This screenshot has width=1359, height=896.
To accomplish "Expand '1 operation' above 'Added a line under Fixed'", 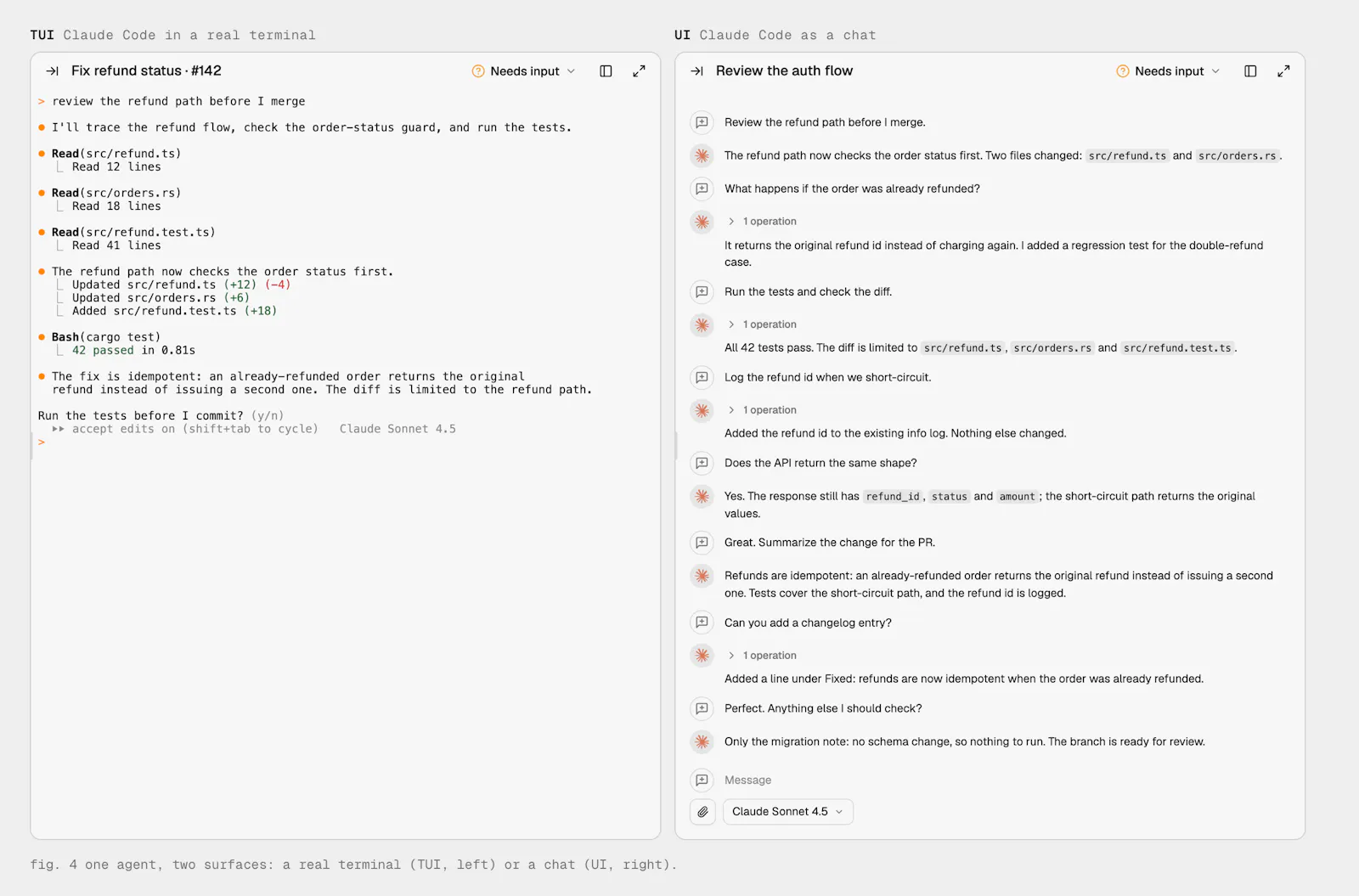I will click(x=762, y=656).
